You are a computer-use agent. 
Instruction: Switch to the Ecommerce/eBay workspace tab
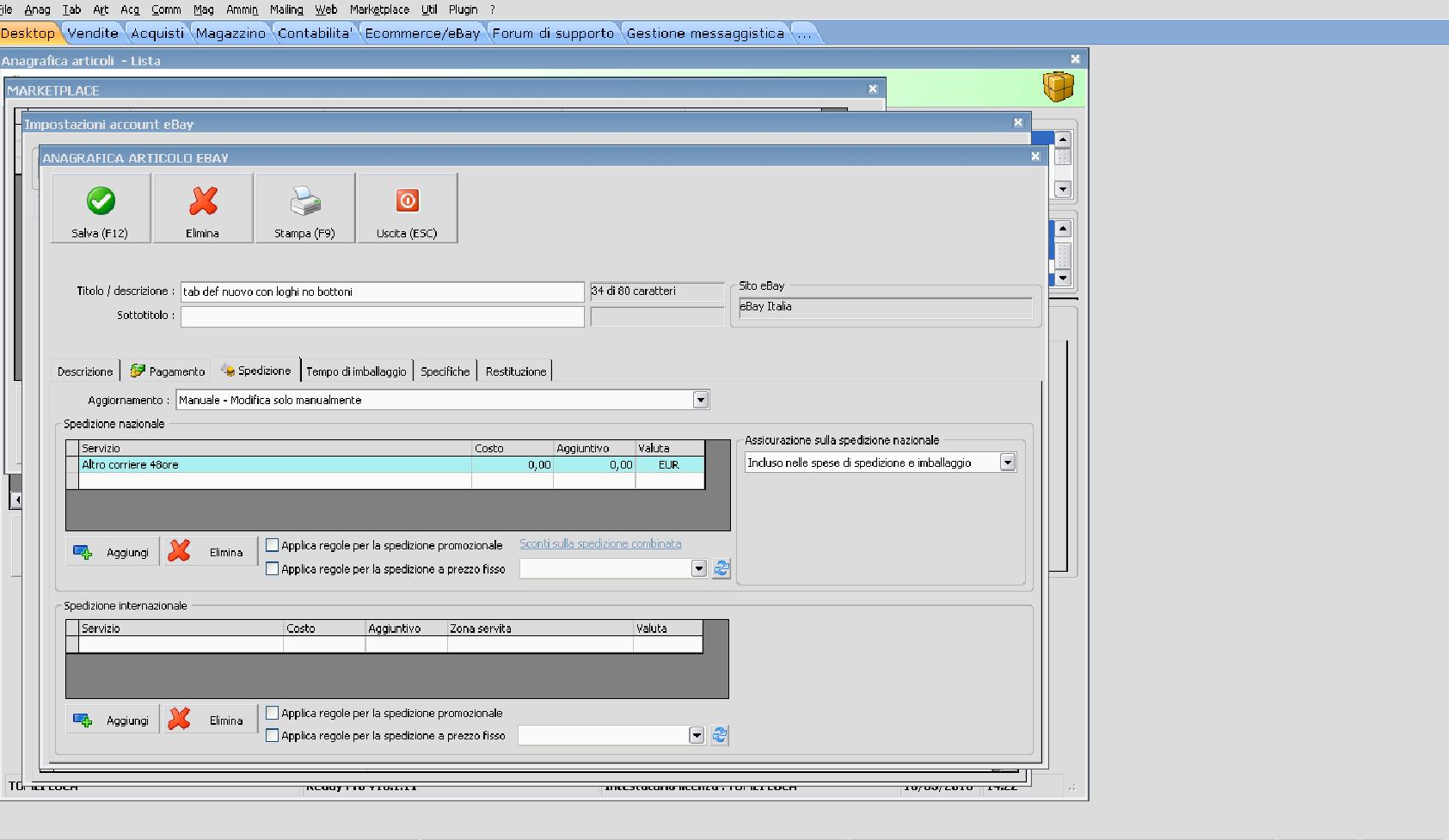(x=422, y=34)
